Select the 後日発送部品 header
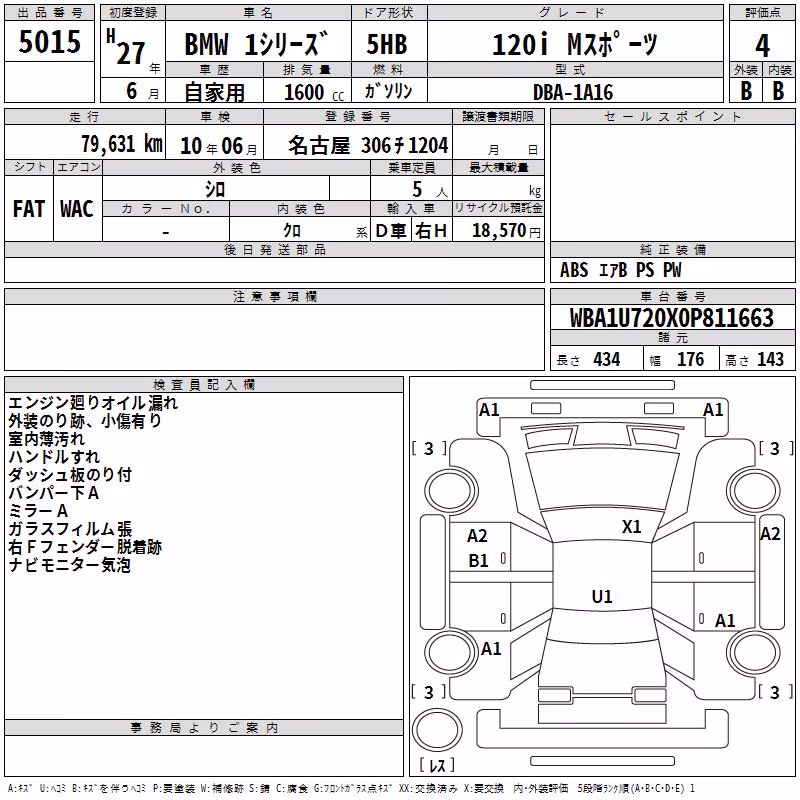 275,249
